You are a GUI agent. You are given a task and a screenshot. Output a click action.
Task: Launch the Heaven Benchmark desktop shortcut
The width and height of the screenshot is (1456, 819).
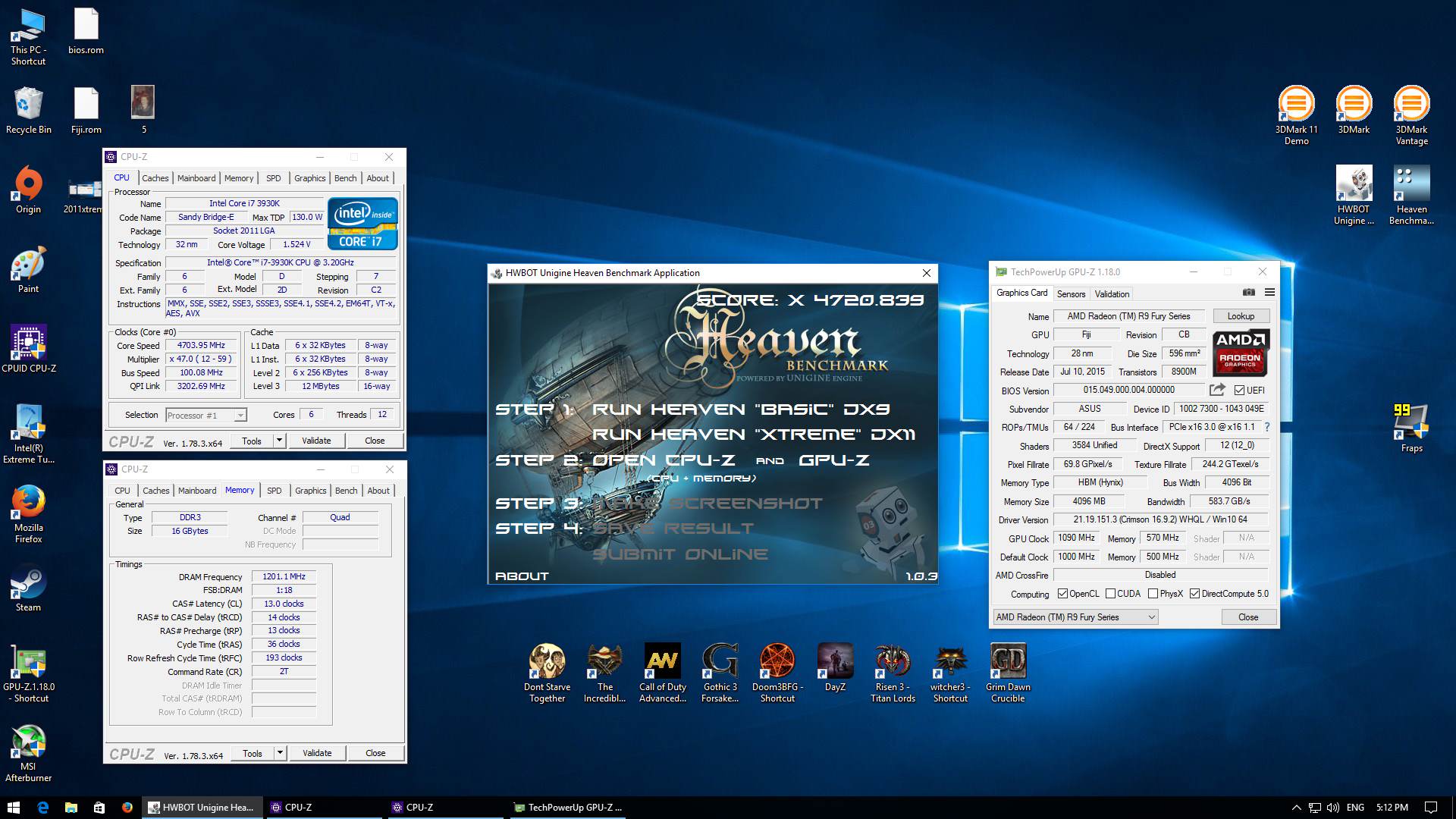click(x=1411, y=196)
